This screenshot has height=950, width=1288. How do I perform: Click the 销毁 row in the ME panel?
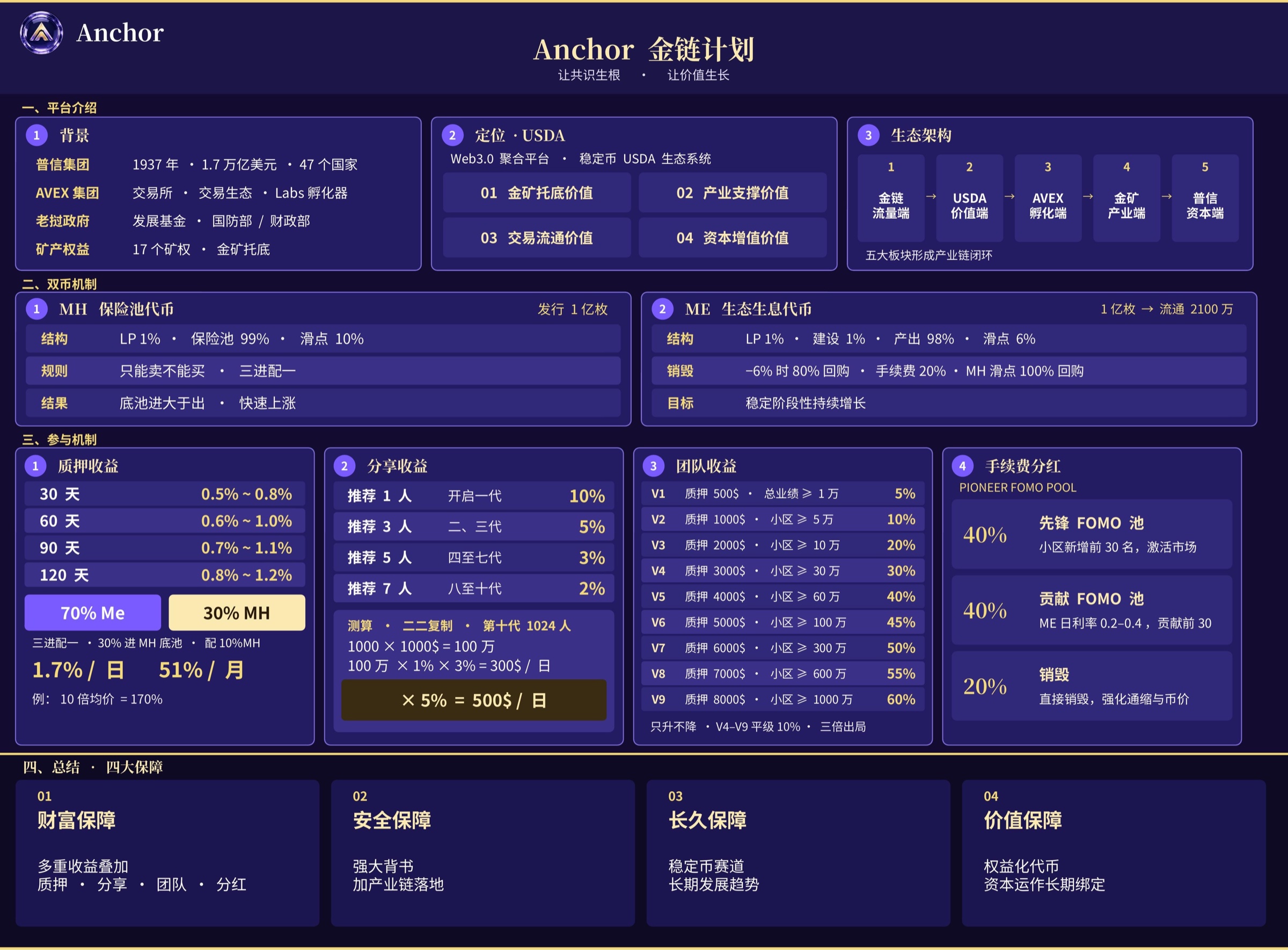tap(949, 371)
